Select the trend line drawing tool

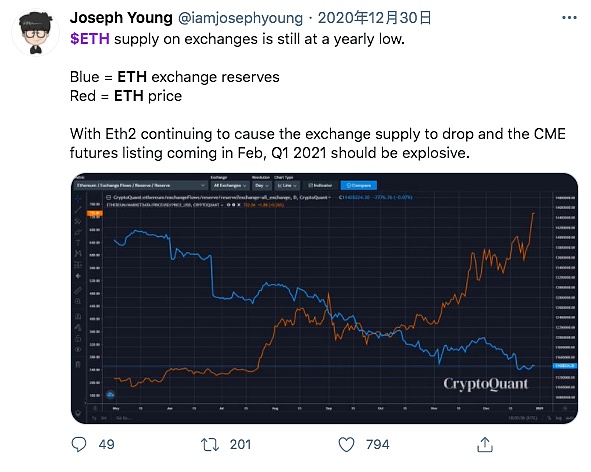click(x=78, y=210)
